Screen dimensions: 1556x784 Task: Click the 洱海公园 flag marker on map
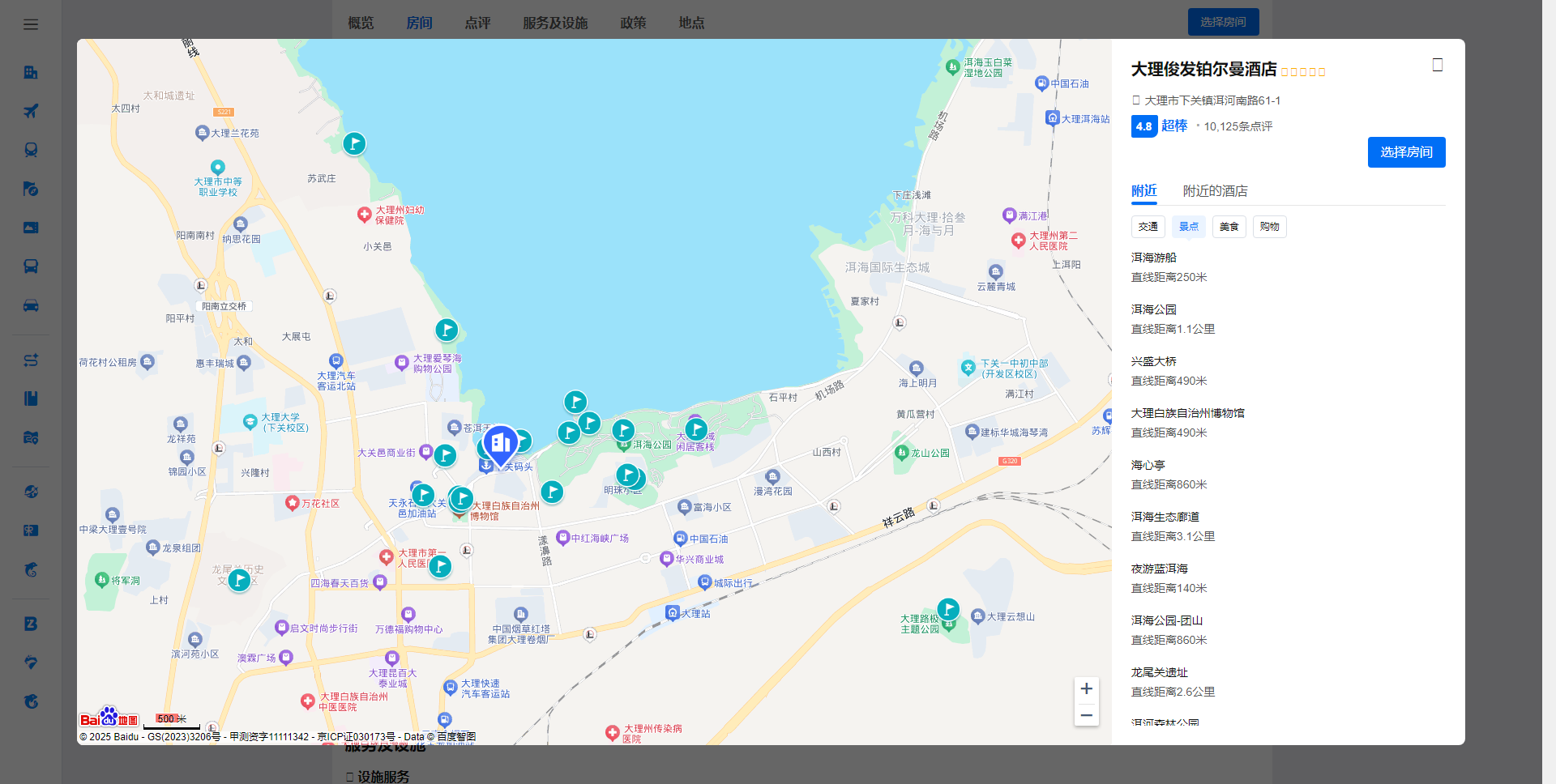point(622,430)
